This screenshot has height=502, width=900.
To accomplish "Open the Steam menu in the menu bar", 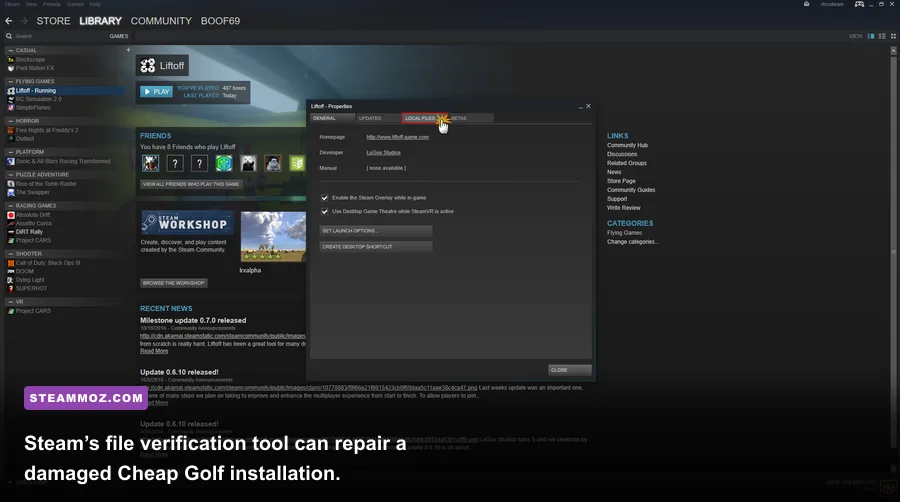I will pyautogui.click(x=12, y=4).
